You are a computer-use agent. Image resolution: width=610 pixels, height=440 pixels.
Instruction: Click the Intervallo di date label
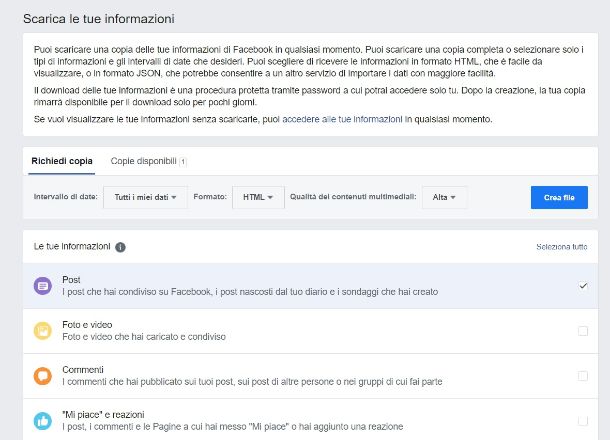(65, 197)
